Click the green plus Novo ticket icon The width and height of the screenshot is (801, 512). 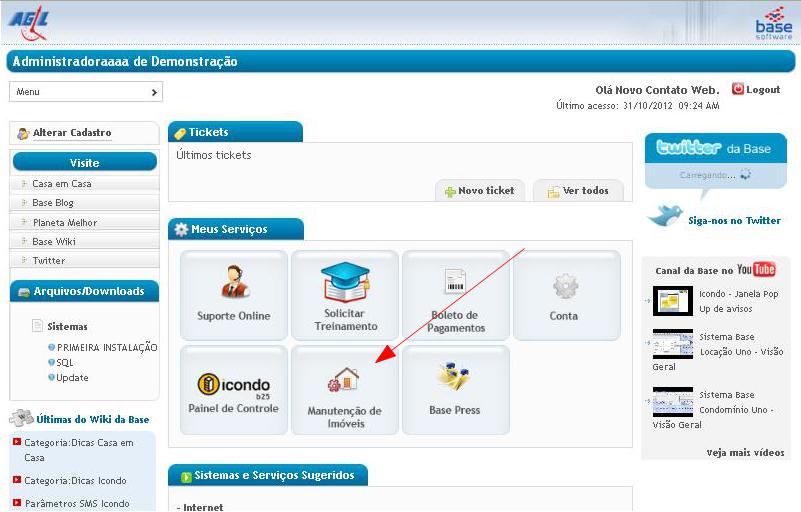tap(450, 192)
